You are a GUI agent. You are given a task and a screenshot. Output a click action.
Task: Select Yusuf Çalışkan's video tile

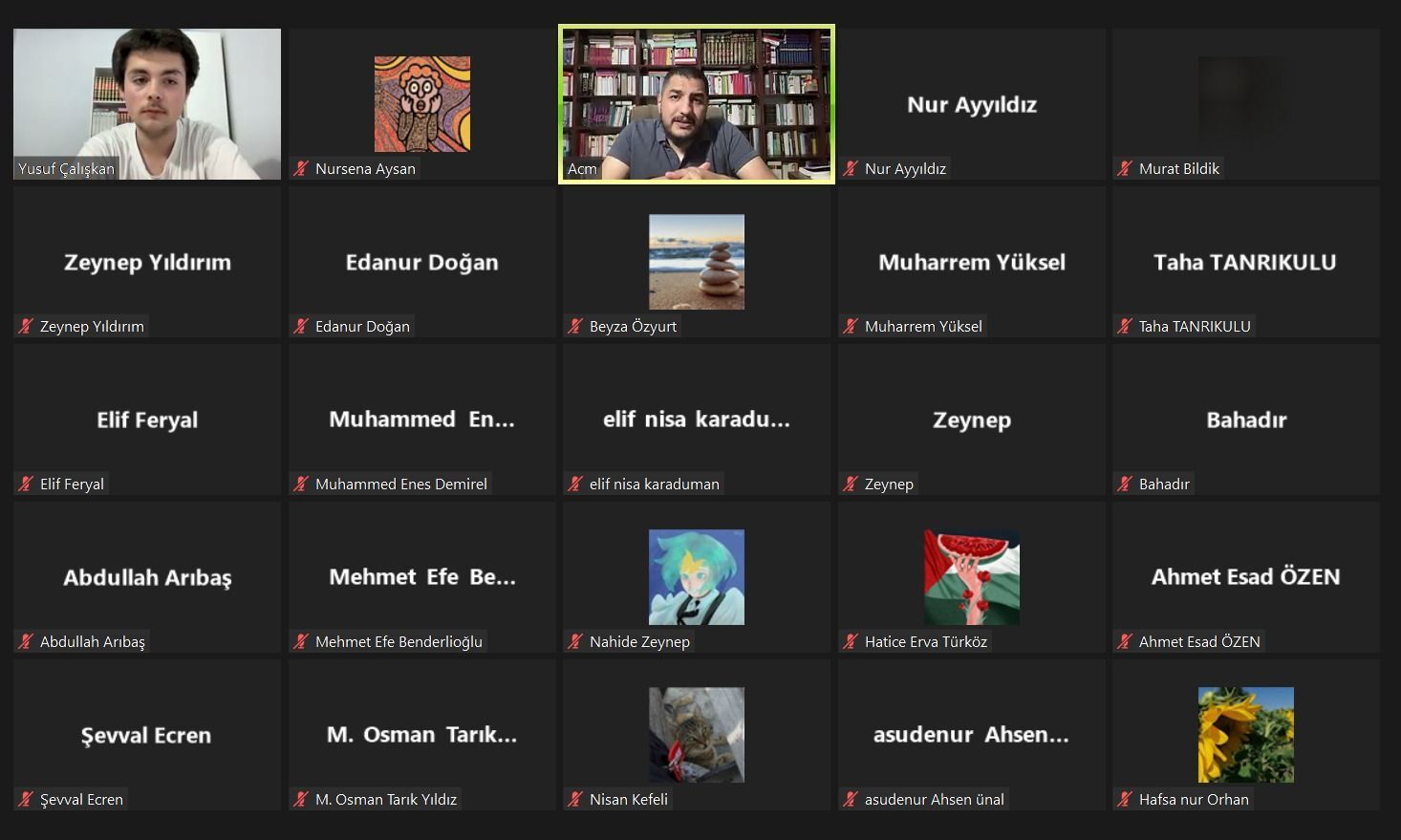click(x=147, y=104)
